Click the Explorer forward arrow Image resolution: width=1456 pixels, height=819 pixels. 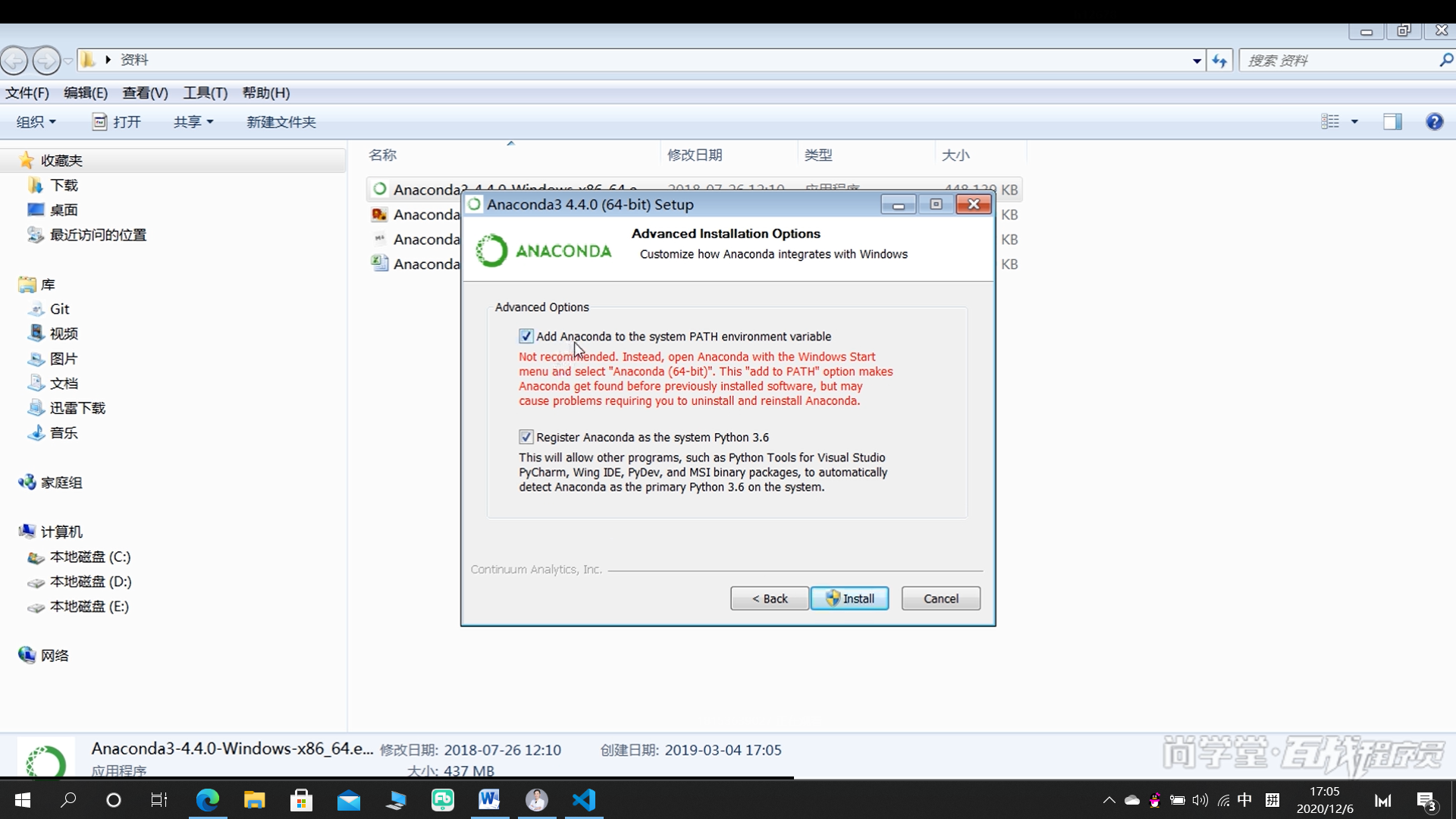(x=46, y=60)
